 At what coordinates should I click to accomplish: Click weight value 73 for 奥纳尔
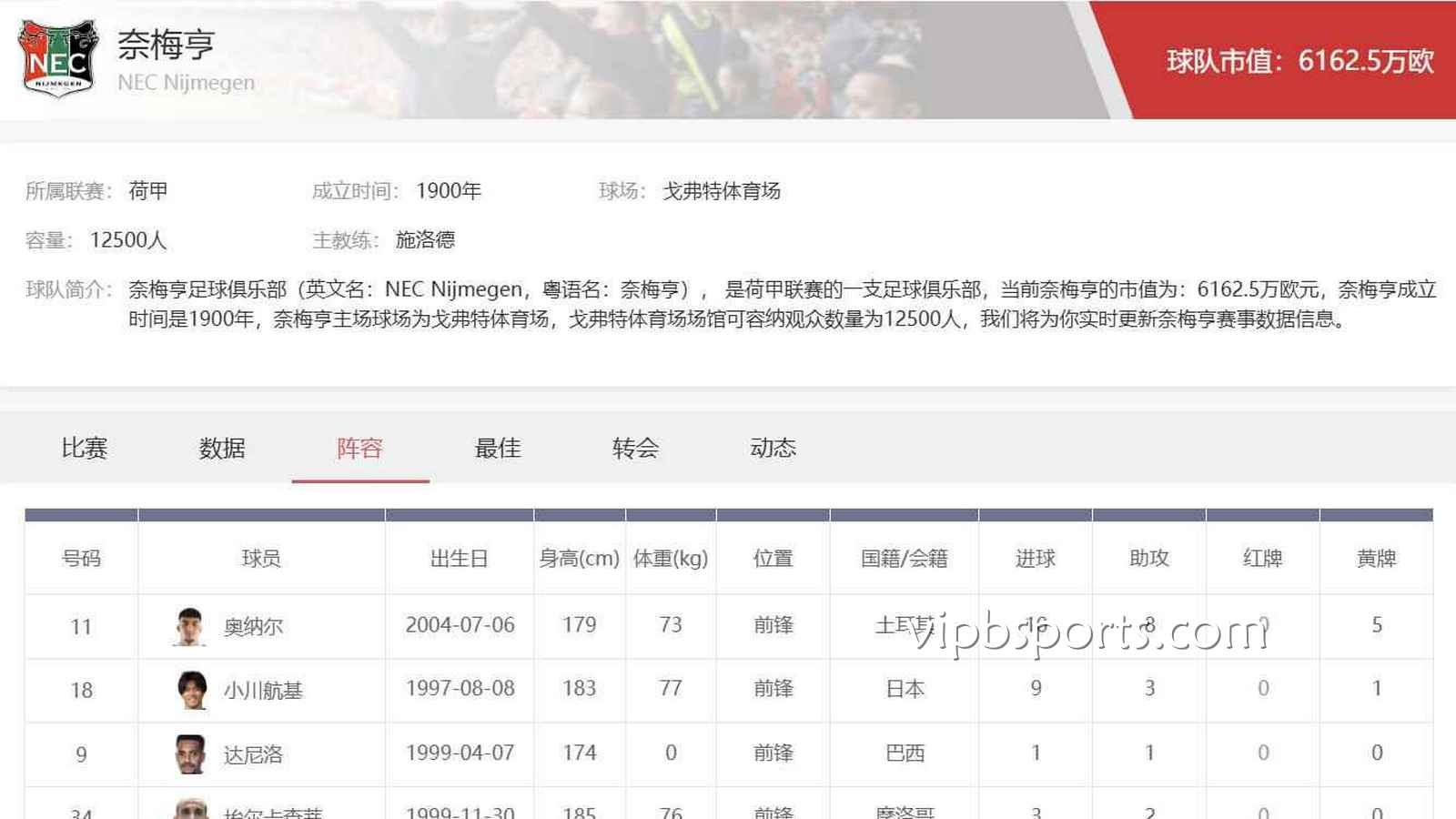pos(671,625)
